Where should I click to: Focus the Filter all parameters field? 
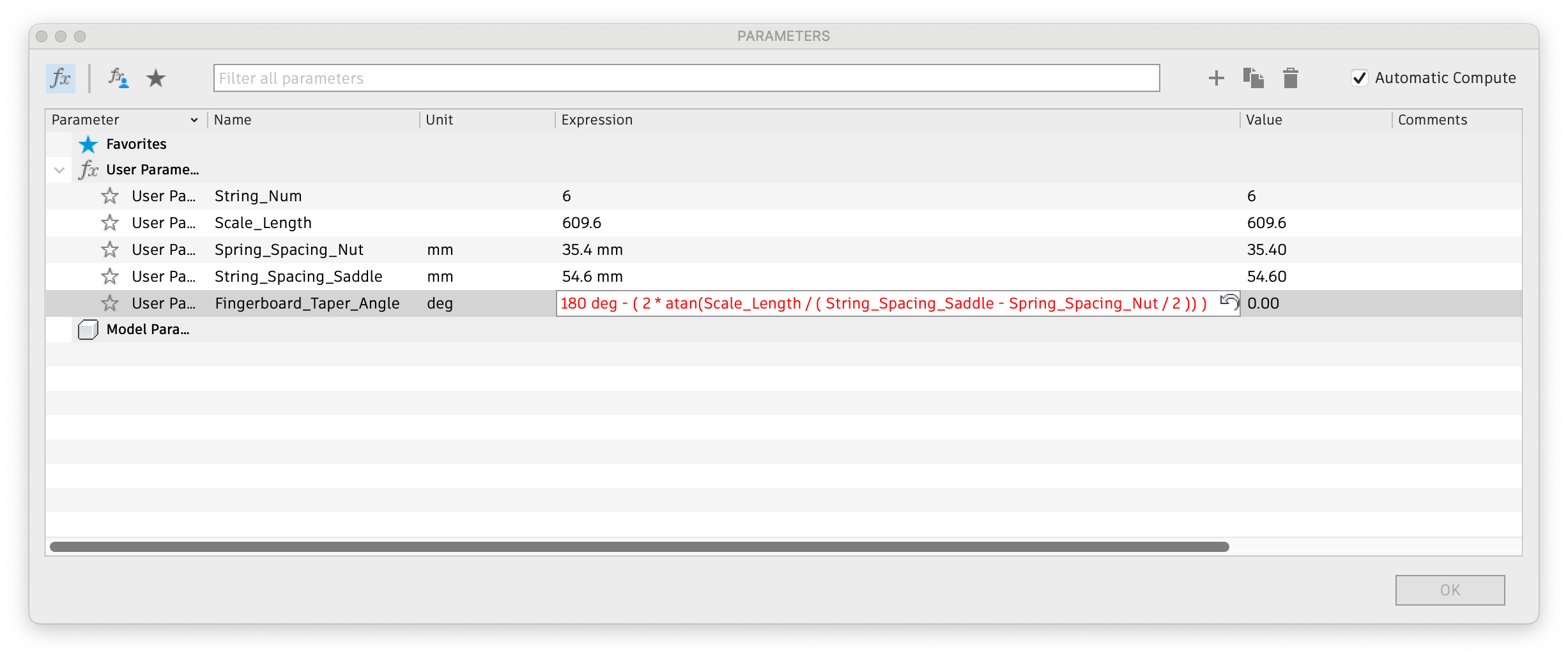pyautogui.click(x=686, y=78)
